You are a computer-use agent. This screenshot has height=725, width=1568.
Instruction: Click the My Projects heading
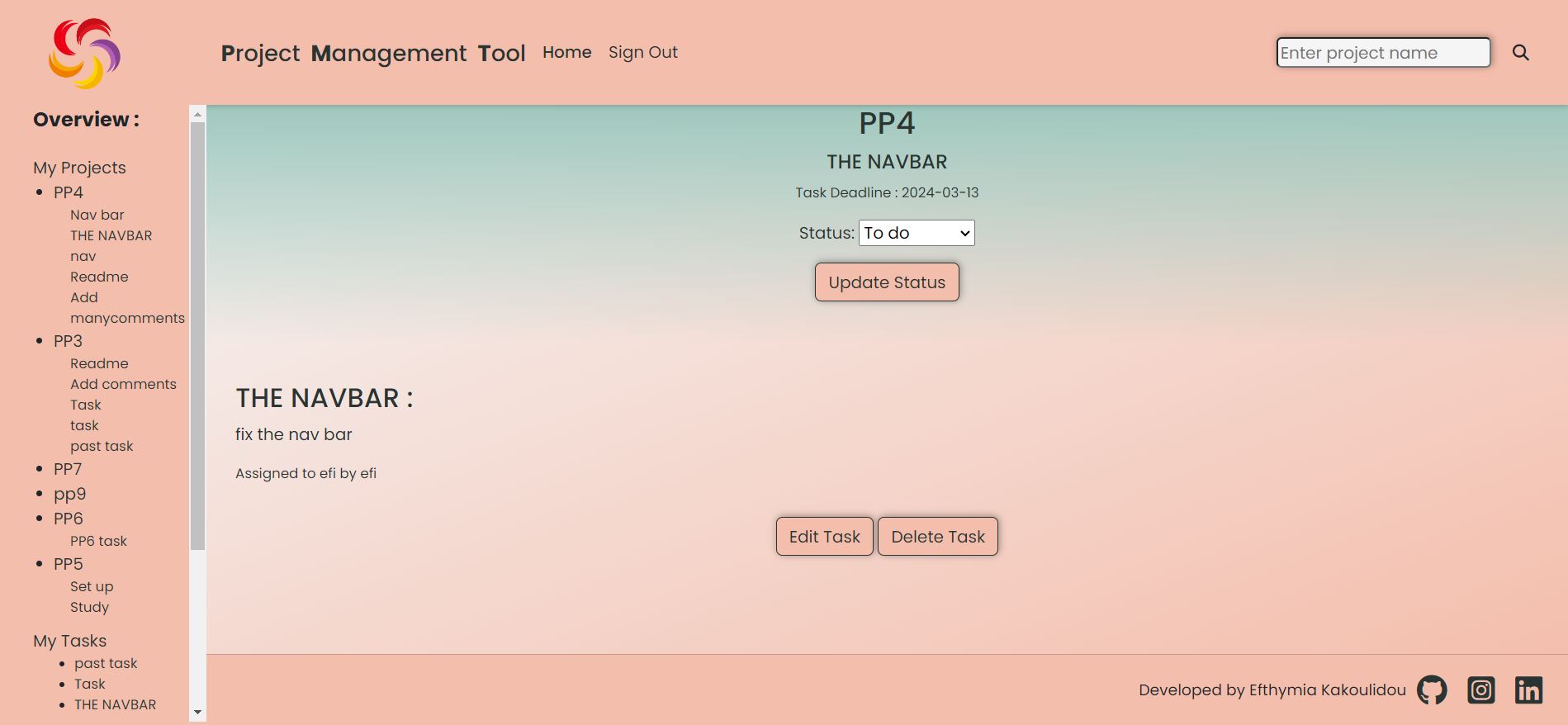[79, 168]
